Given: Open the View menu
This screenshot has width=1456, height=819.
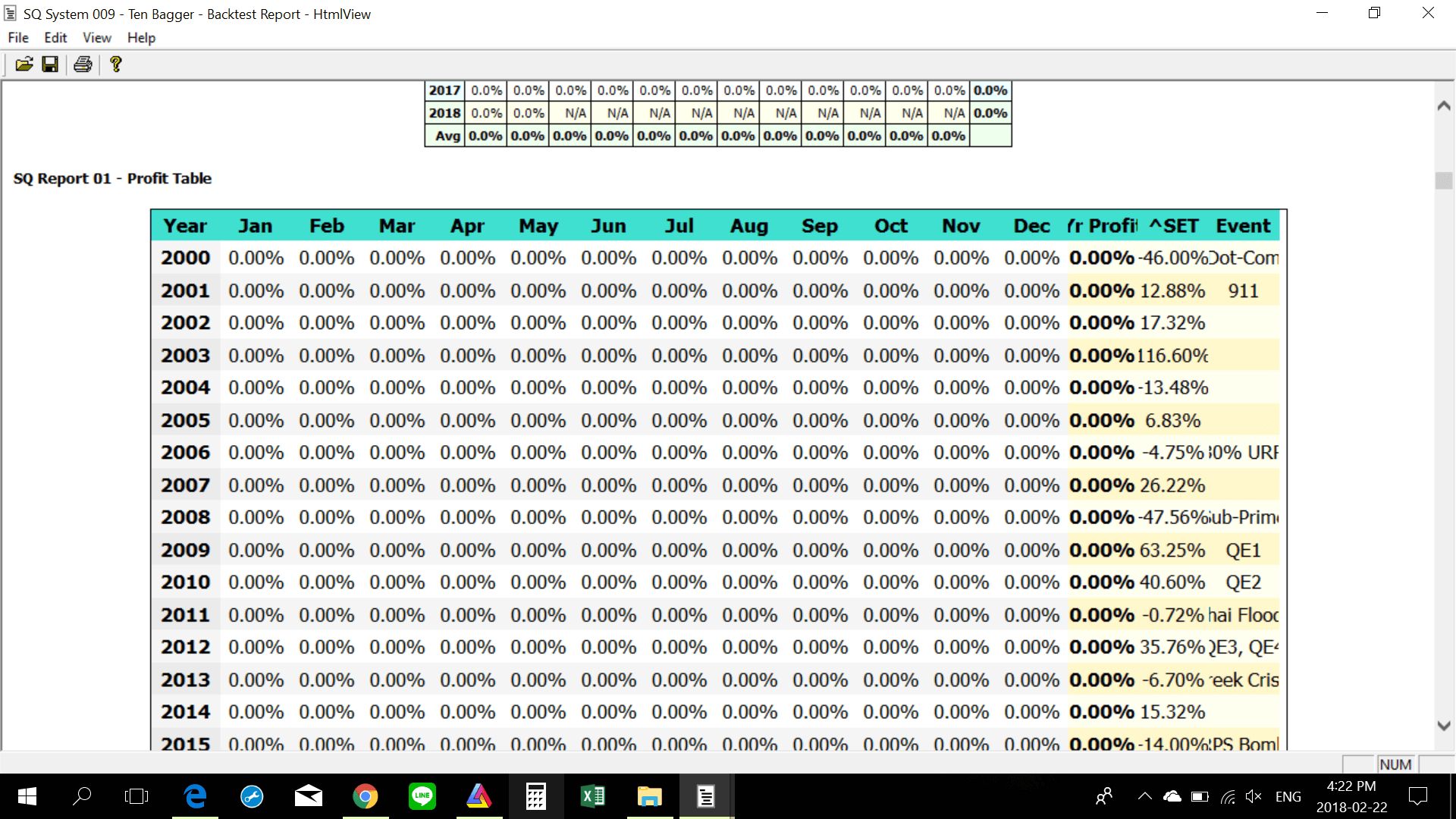Looking at the screenshot, I should pyautogui.click(x=97, y=37).
